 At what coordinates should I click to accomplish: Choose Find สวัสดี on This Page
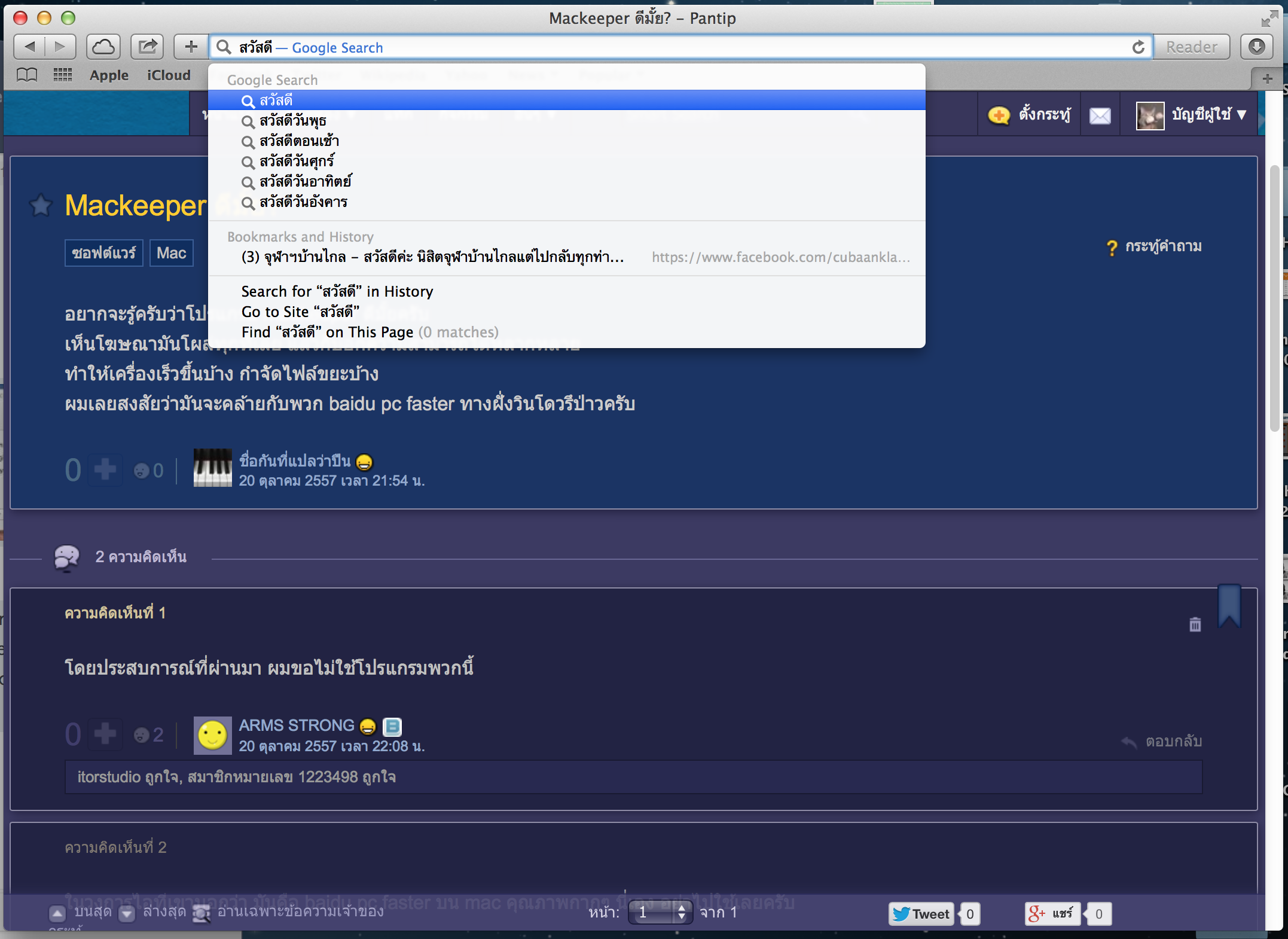566,332
